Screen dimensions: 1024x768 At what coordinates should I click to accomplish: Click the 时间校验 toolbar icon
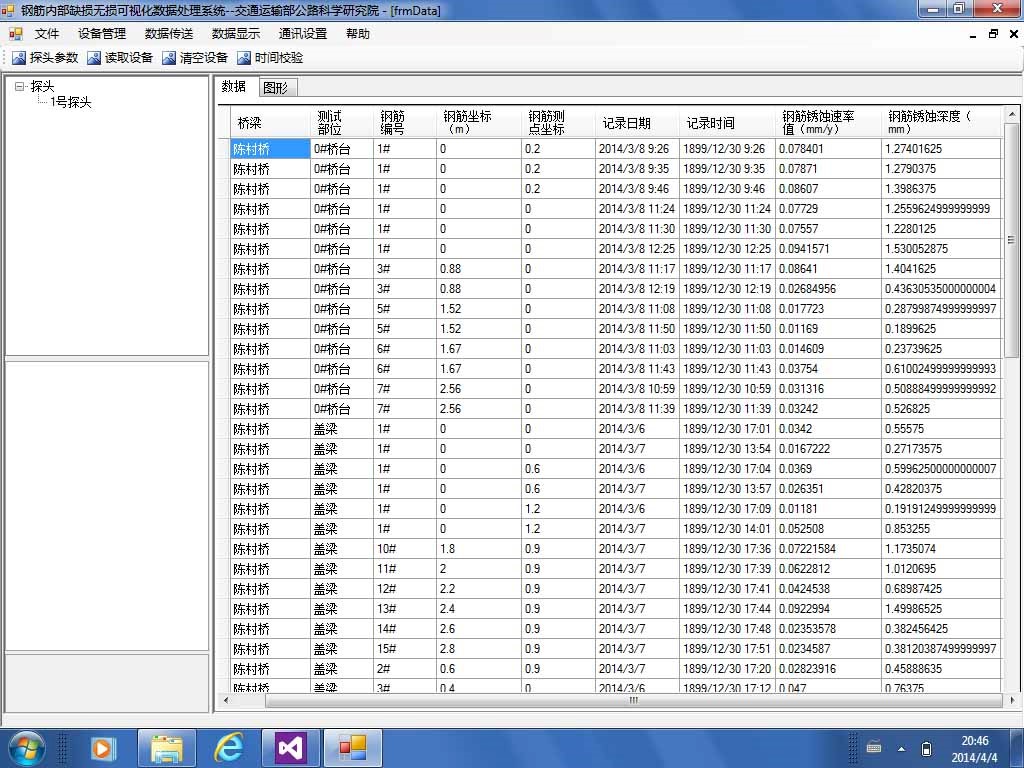(244, 58)
